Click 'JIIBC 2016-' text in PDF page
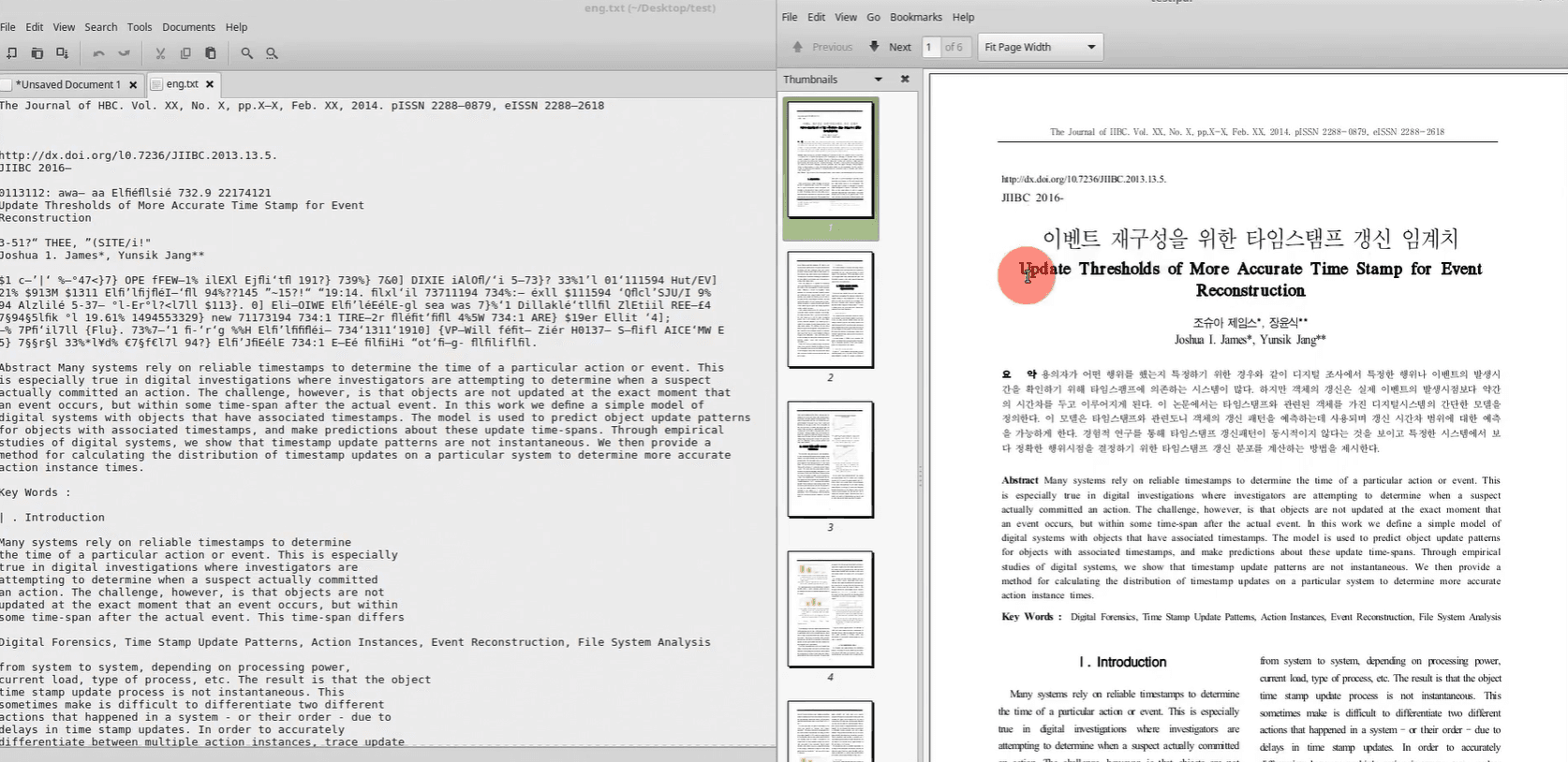Image resolution: width=1568 pixels, height=762 pixels. click(x=1032, y=198)
